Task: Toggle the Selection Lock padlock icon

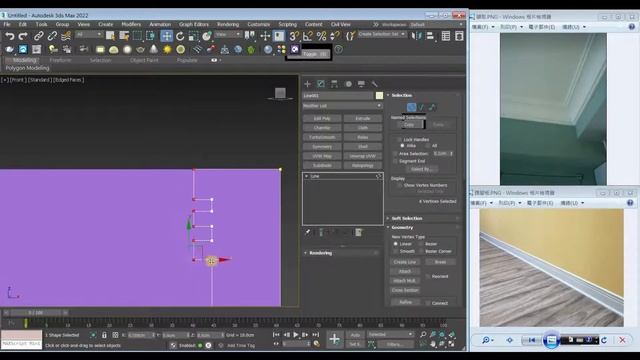Action: pos(104,335)
